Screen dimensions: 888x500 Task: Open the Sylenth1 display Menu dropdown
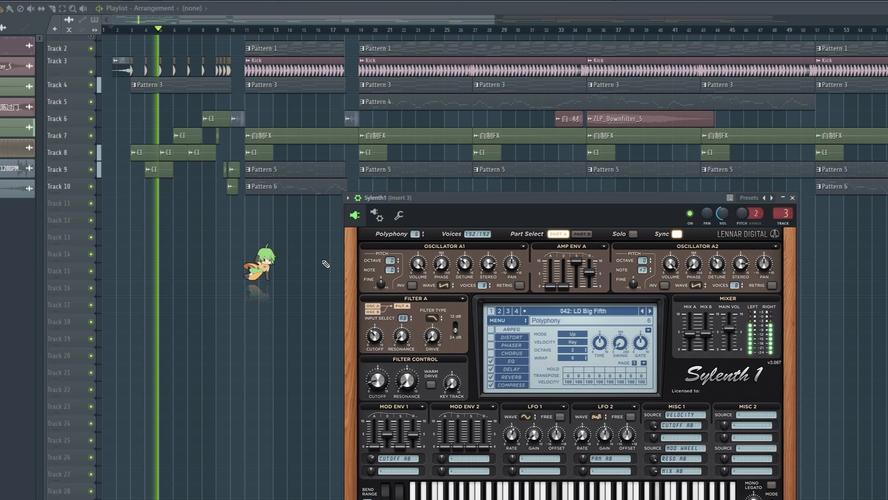click(x=507, y=320)
